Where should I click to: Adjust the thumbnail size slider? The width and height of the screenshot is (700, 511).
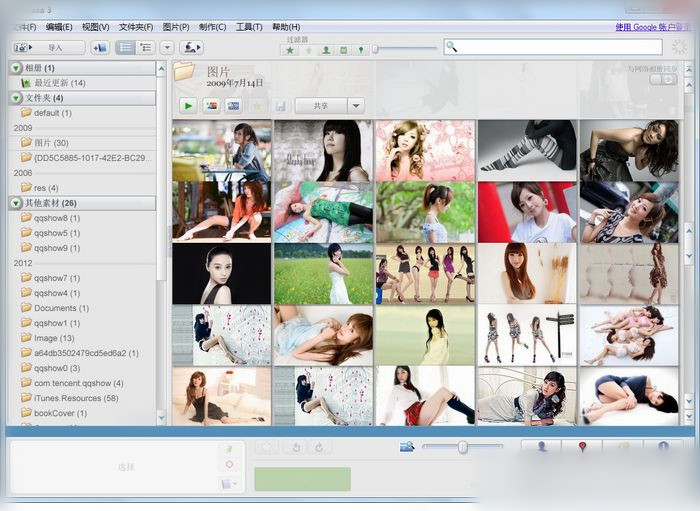tap(462, 446)
